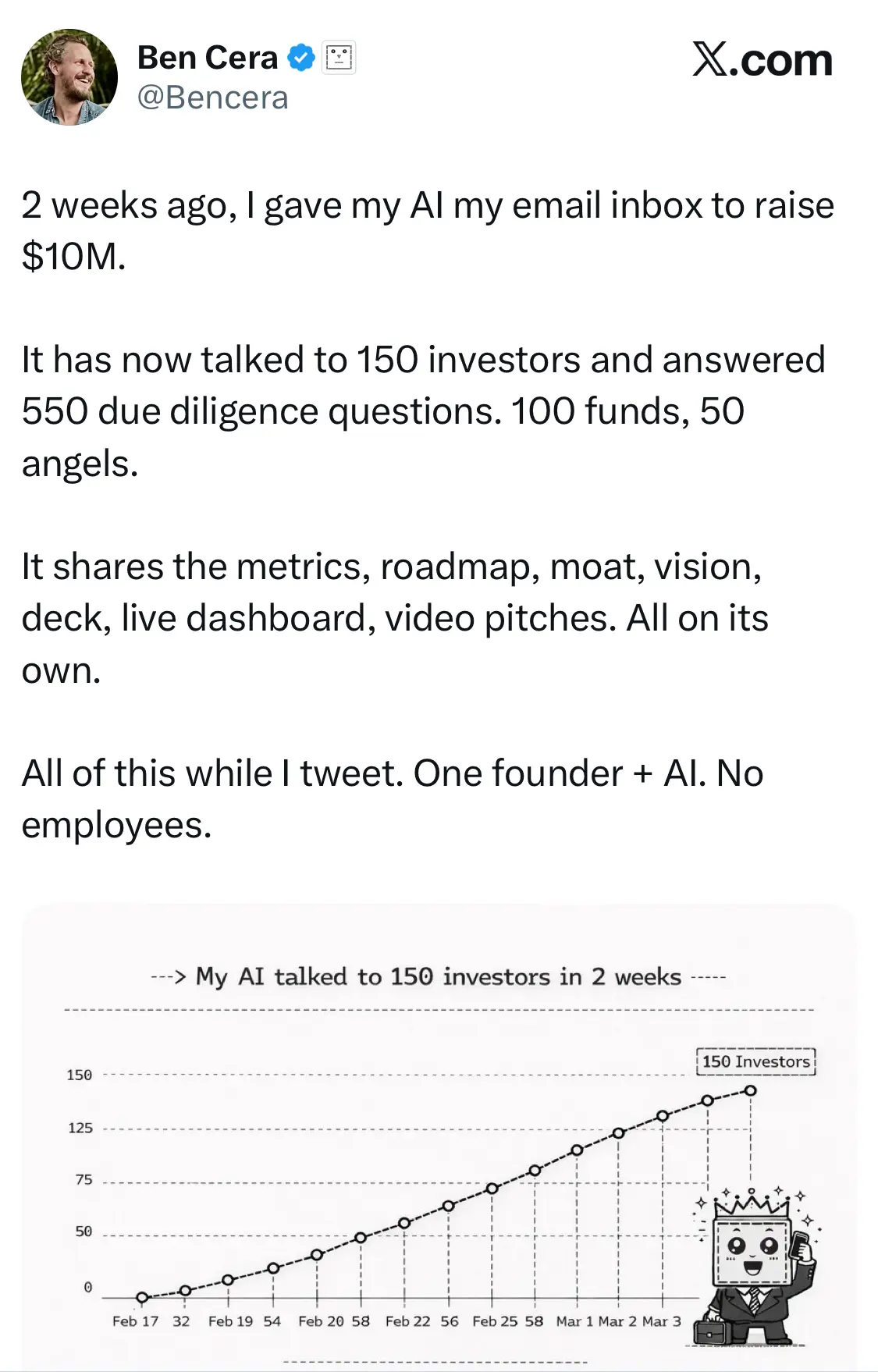The height and width of the screenshot is (1372, 878).
Task: Click the "150 Investors" chart label box
Action: [755, 1061]
